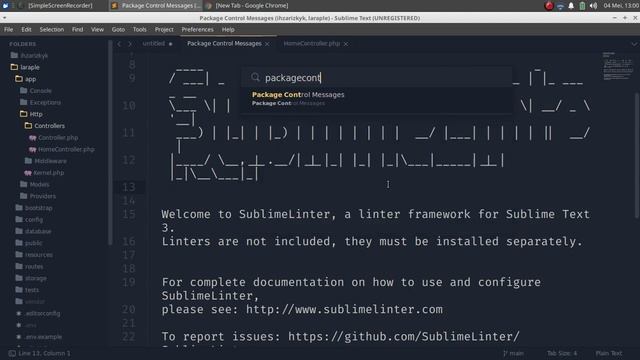The image size is (640, 360).
Task: Switch to the HomeController.php tab
Action: coord(311,43)
